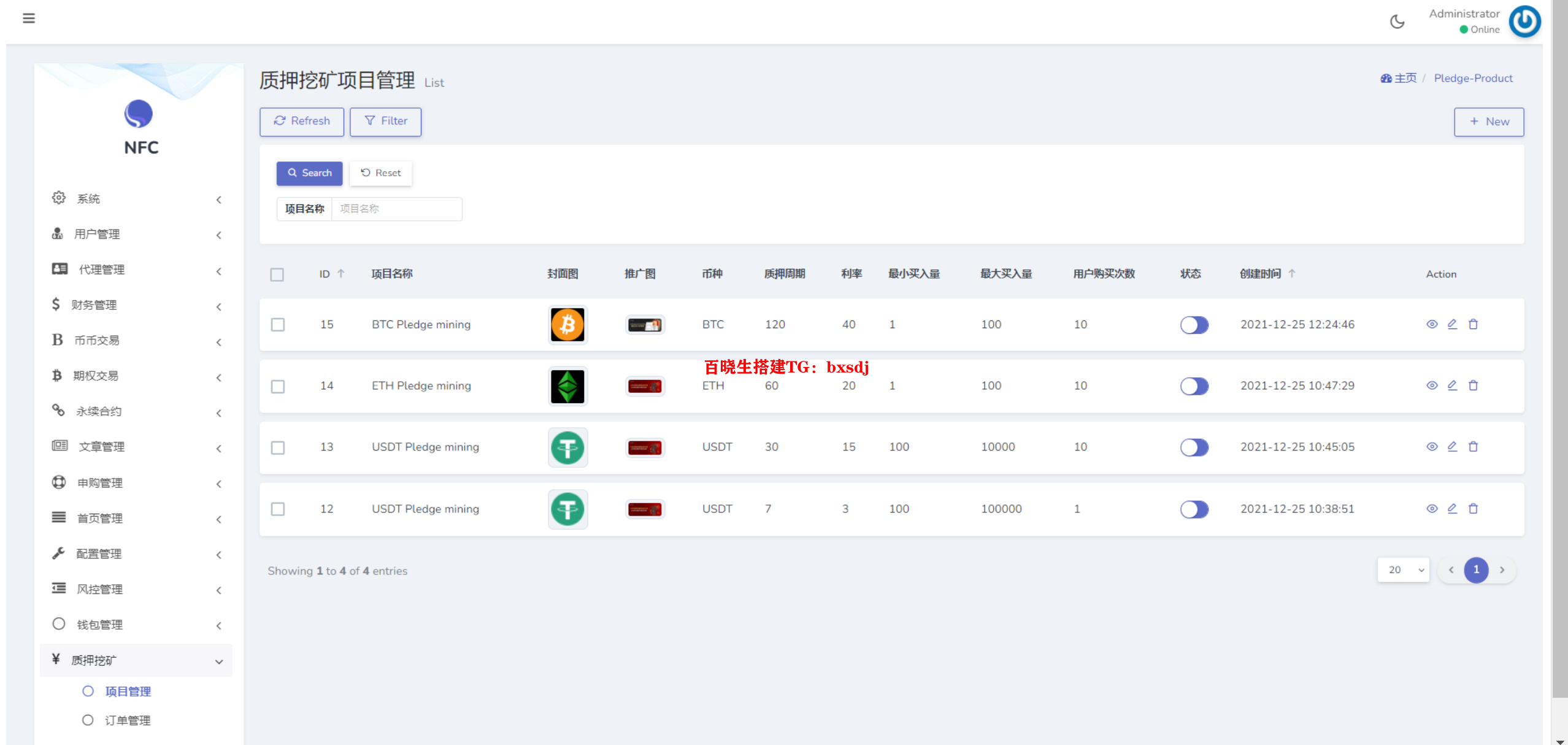Open the 配置管理 menu
Image resolution: width=1568 pixels, height=745 pixels.
tap(136, 554)
